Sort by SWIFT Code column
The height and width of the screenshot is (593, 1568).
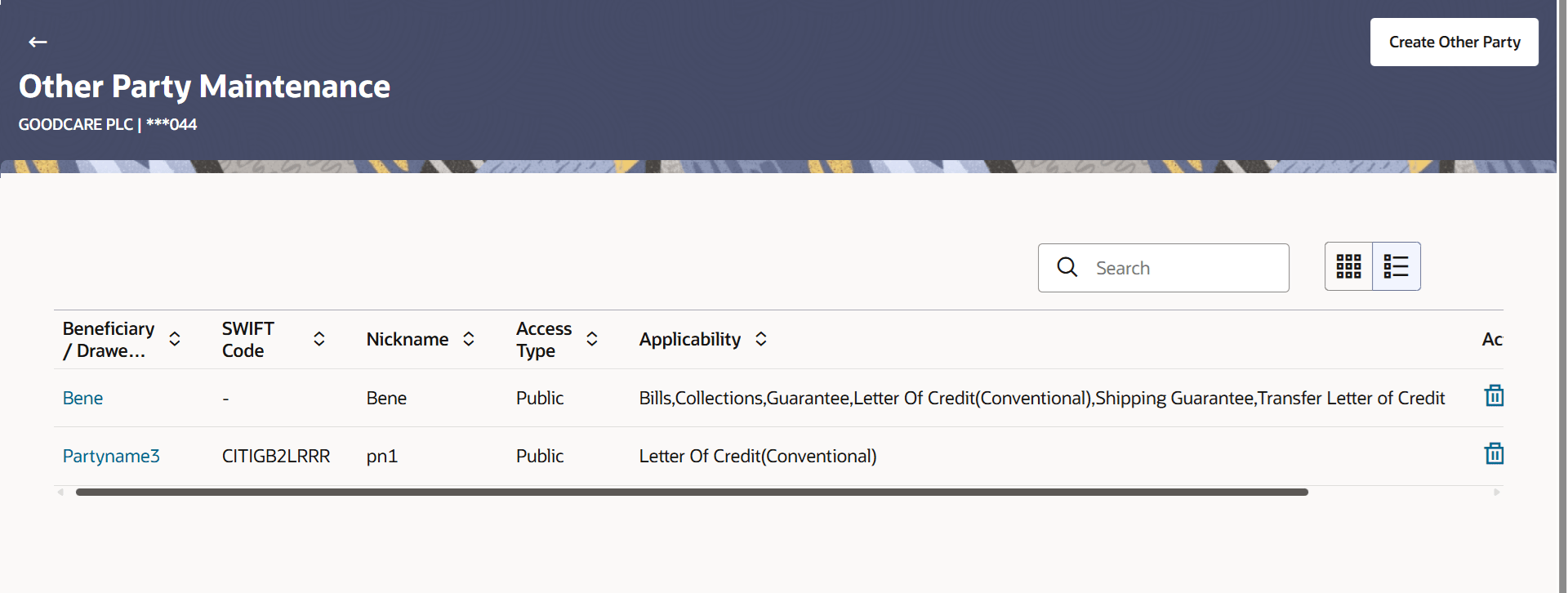point(319,339)
